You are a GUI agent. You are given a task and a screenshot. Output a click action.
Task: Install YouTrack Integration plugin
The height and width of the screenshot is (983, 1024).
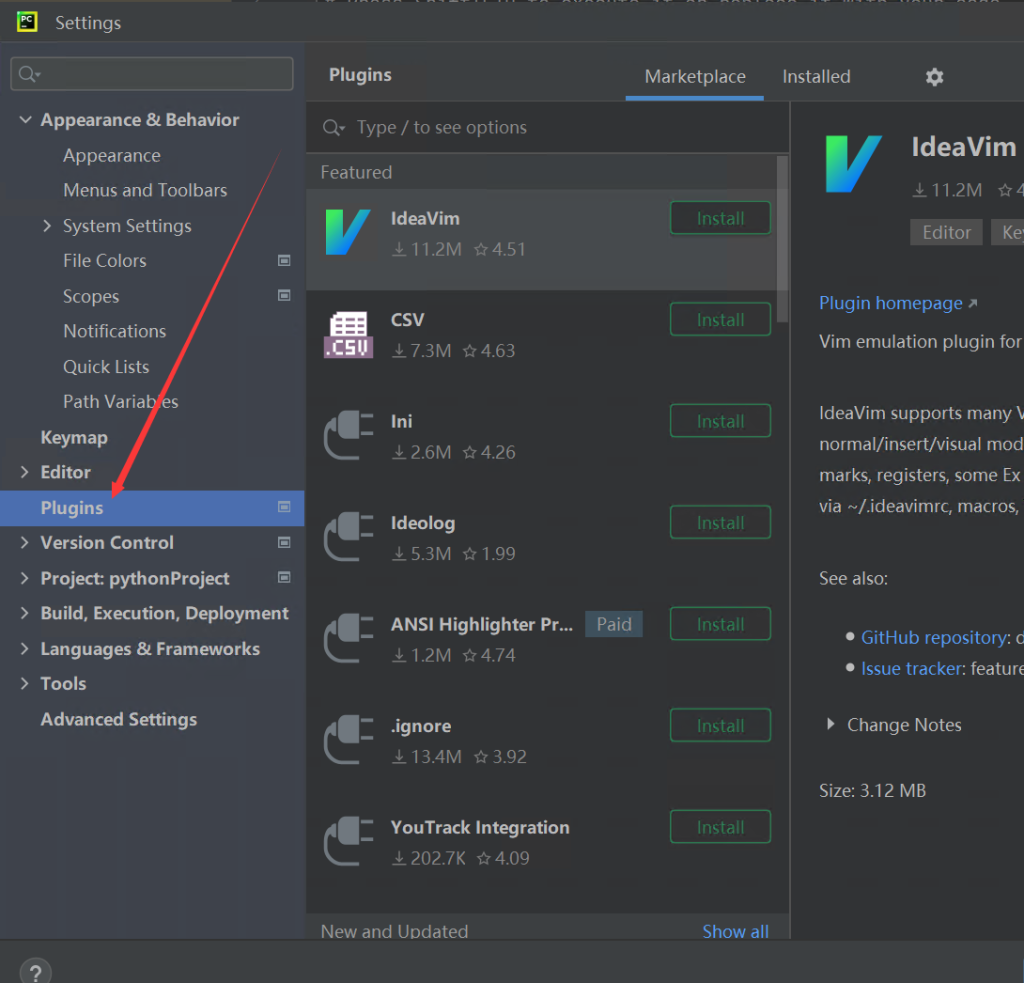click(720, 827)
